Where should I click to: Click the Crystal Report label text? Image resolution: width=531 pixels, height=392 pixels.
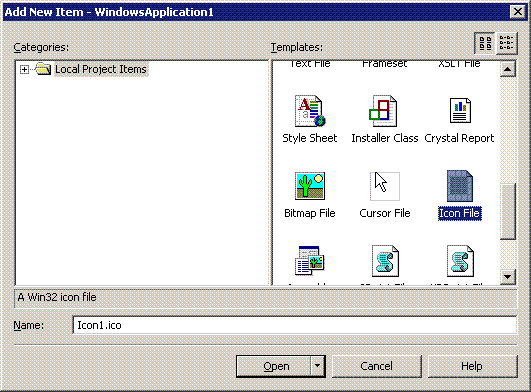460,138
